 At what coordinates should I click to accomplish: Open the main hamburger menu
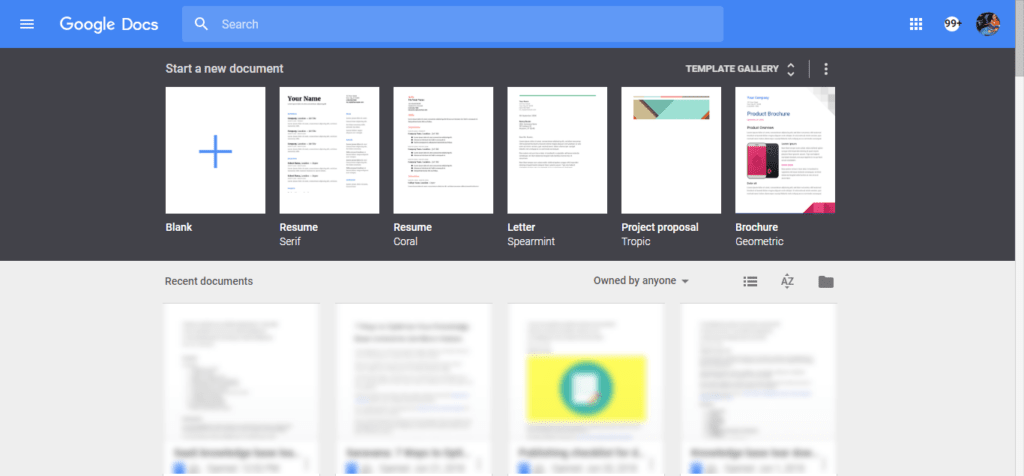27,24
